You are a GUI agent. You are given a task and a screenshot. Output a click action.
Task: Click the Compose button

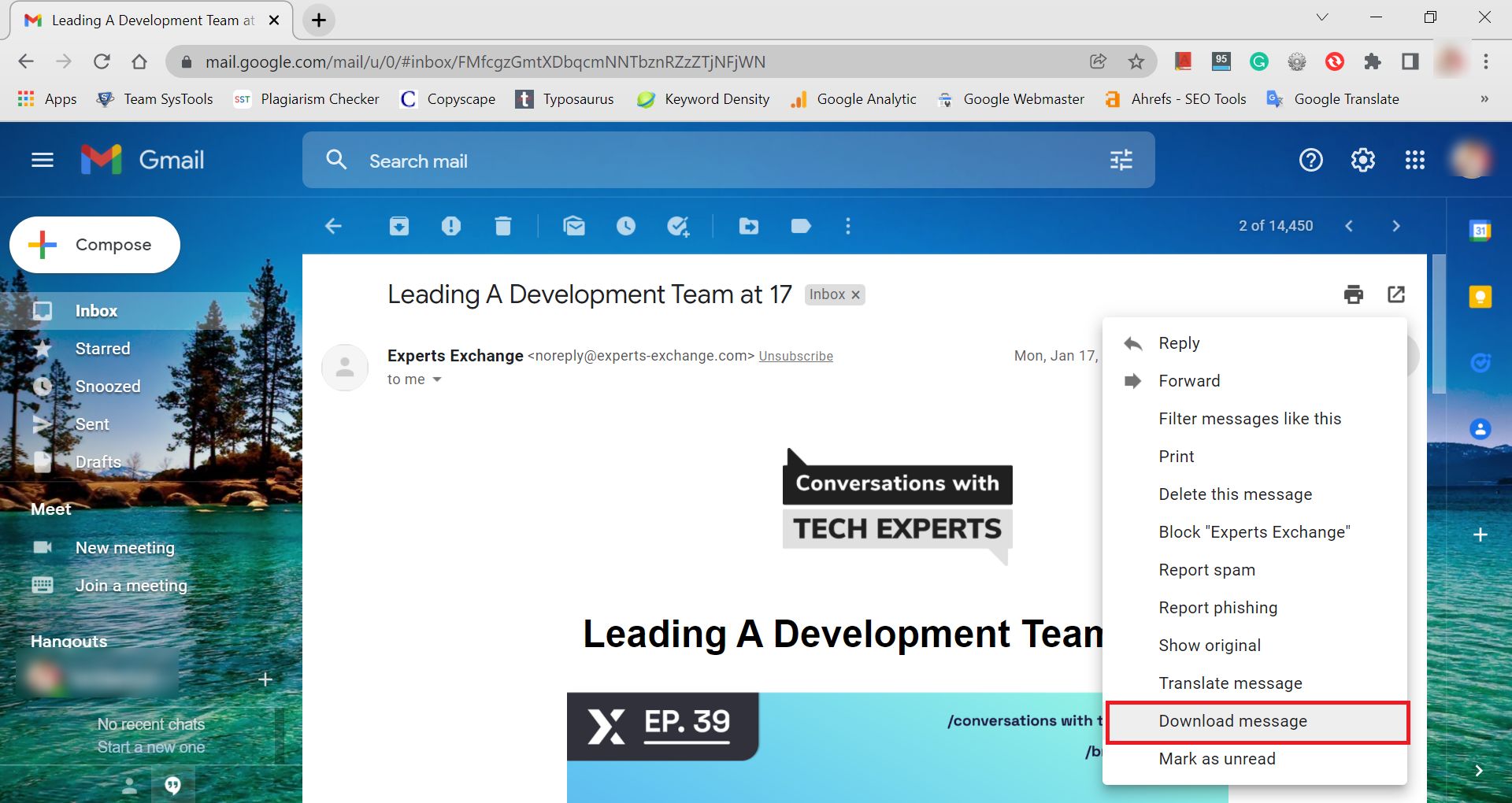[94, 244]
